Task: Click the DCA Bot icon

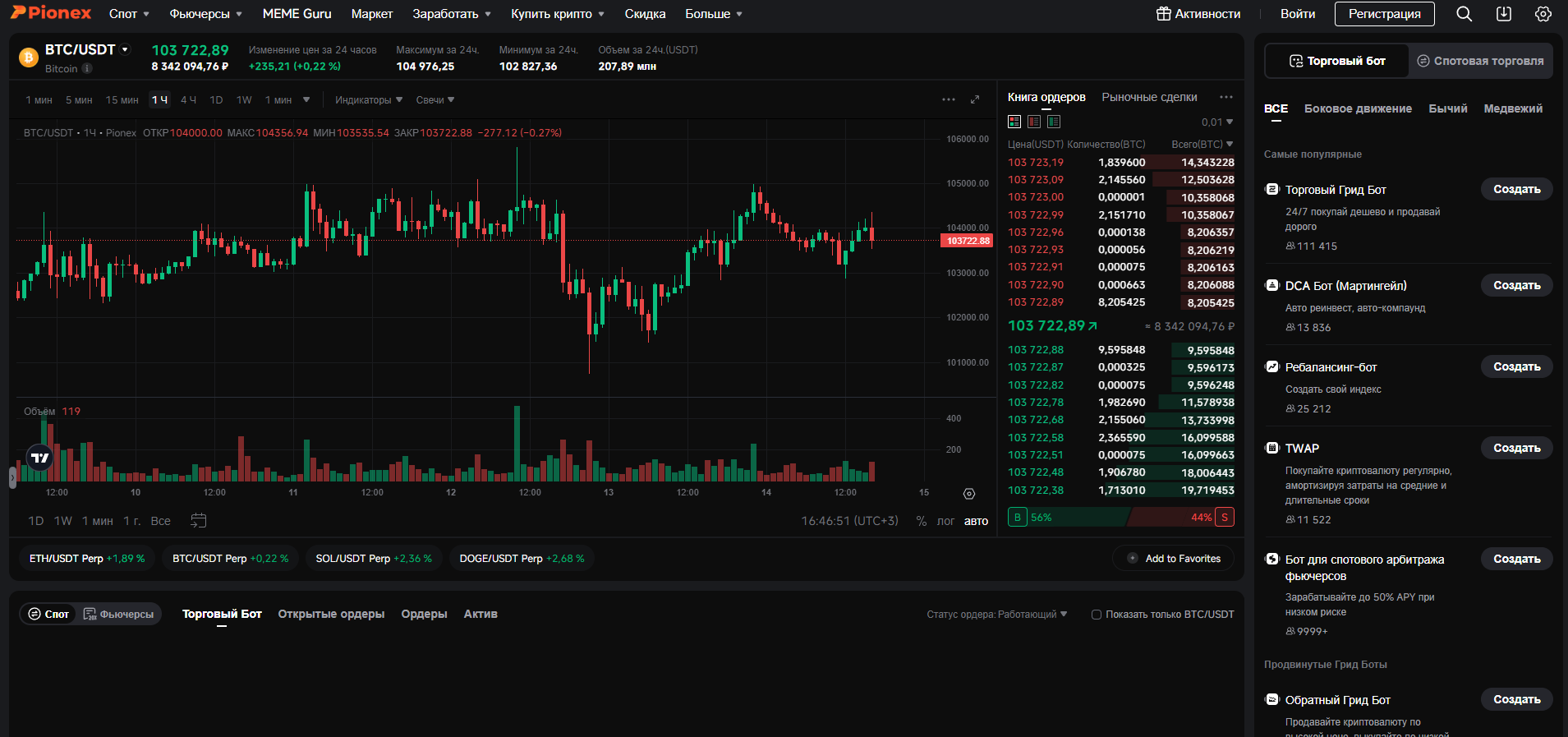Action: tap(1272, 286)
